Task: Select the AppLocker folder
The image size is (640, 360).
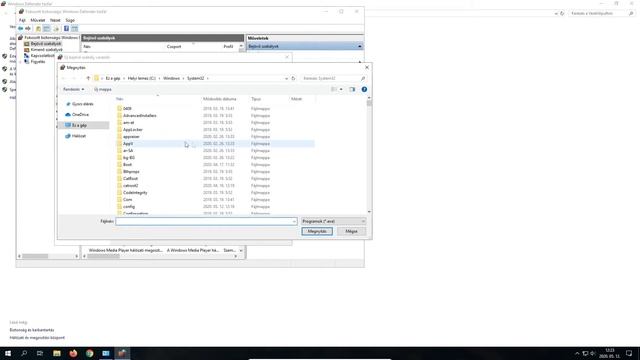Action: (x=133, y=129)
